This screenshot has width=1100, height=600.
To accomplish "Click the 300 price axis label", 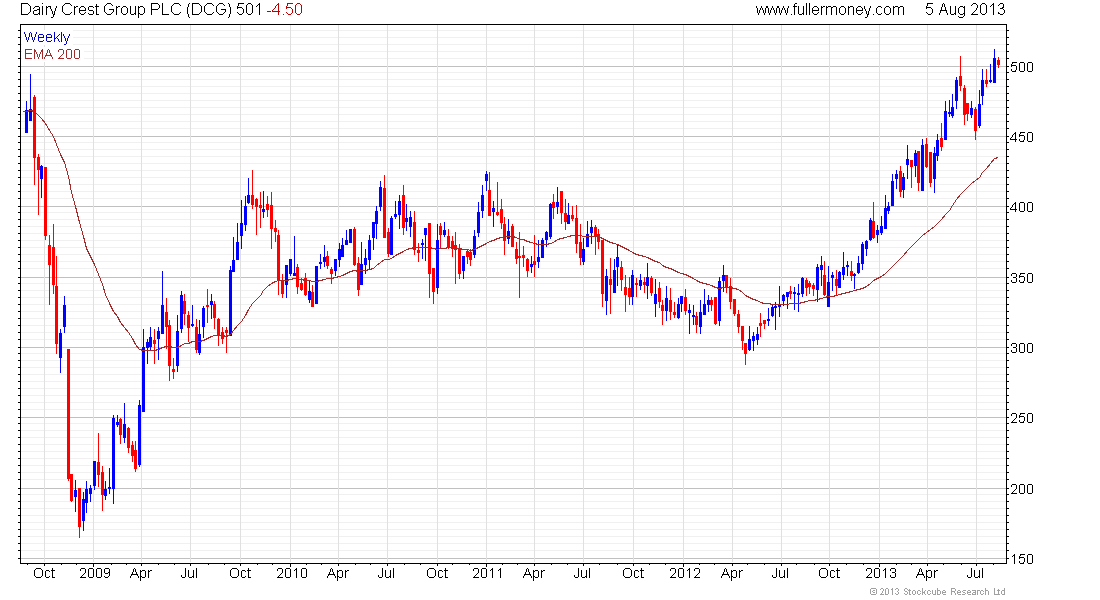I will click(x=1021, y=348).
